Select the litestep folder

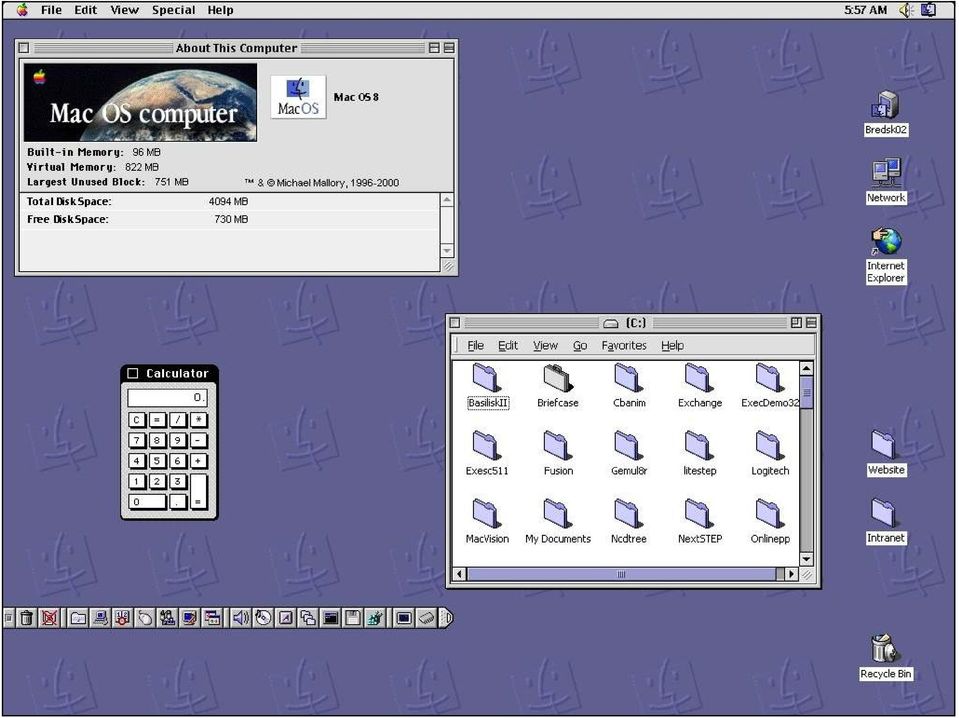699,453
